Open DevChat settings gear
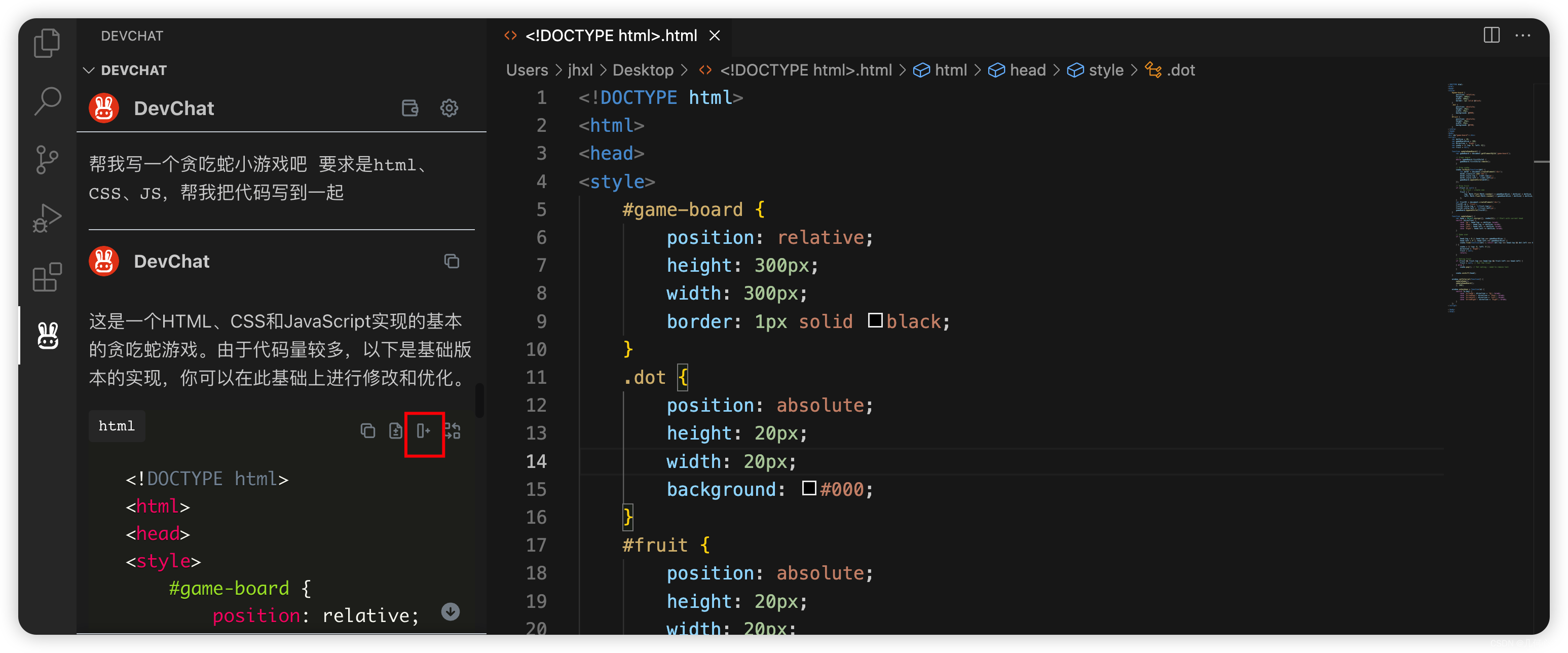This screenshot has height=653, width=1568. (x=449, y=108)
